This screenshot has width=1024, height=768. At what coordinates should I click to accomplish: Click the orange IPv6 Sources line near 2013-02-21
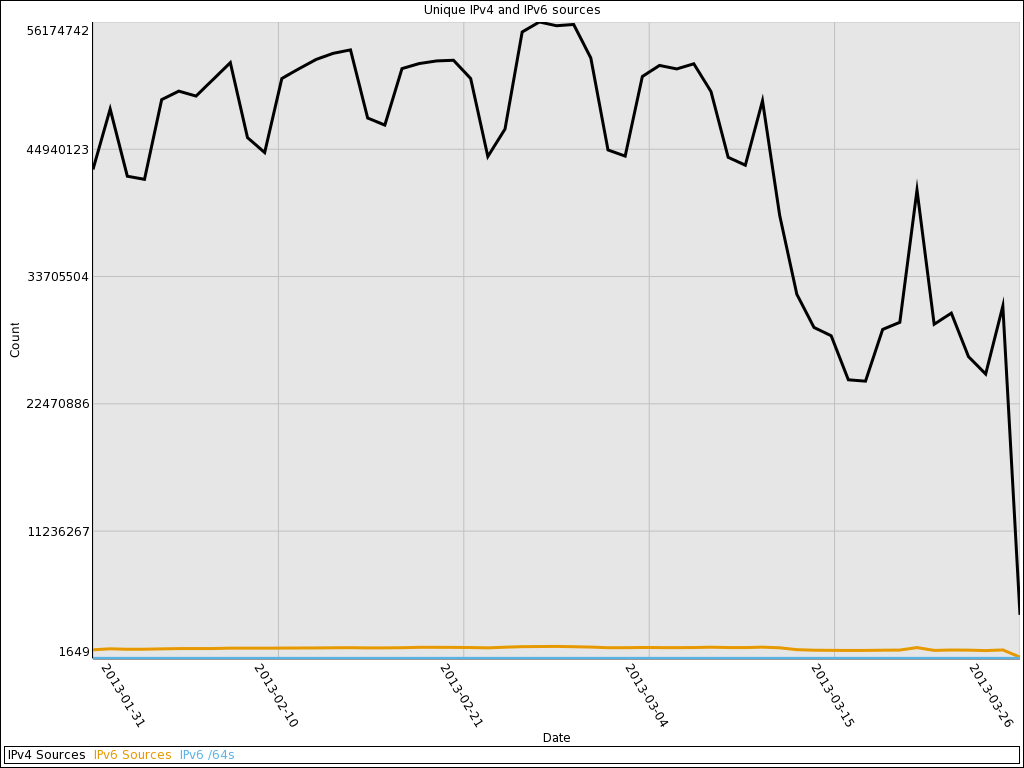click(462, 647)
